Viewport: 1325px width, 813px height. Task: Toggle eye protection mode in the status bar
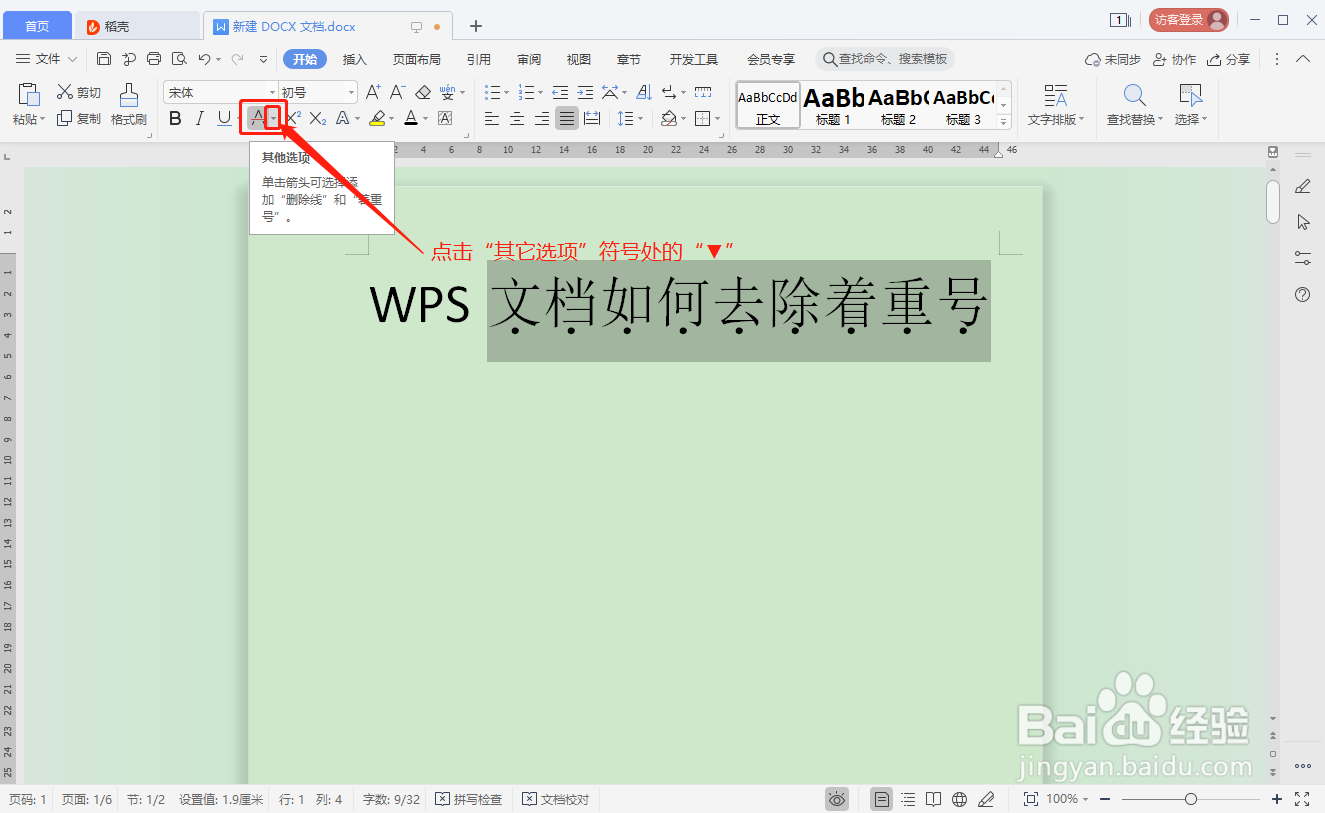(x=837, y=799)
